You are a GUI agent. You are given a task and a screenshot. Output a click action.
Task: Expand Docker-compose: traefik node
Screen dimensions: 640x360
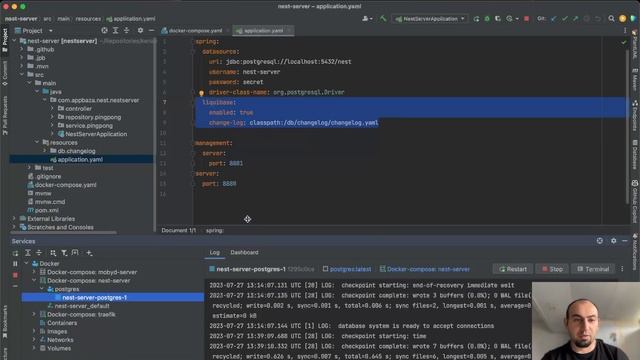tap(34, 315)
